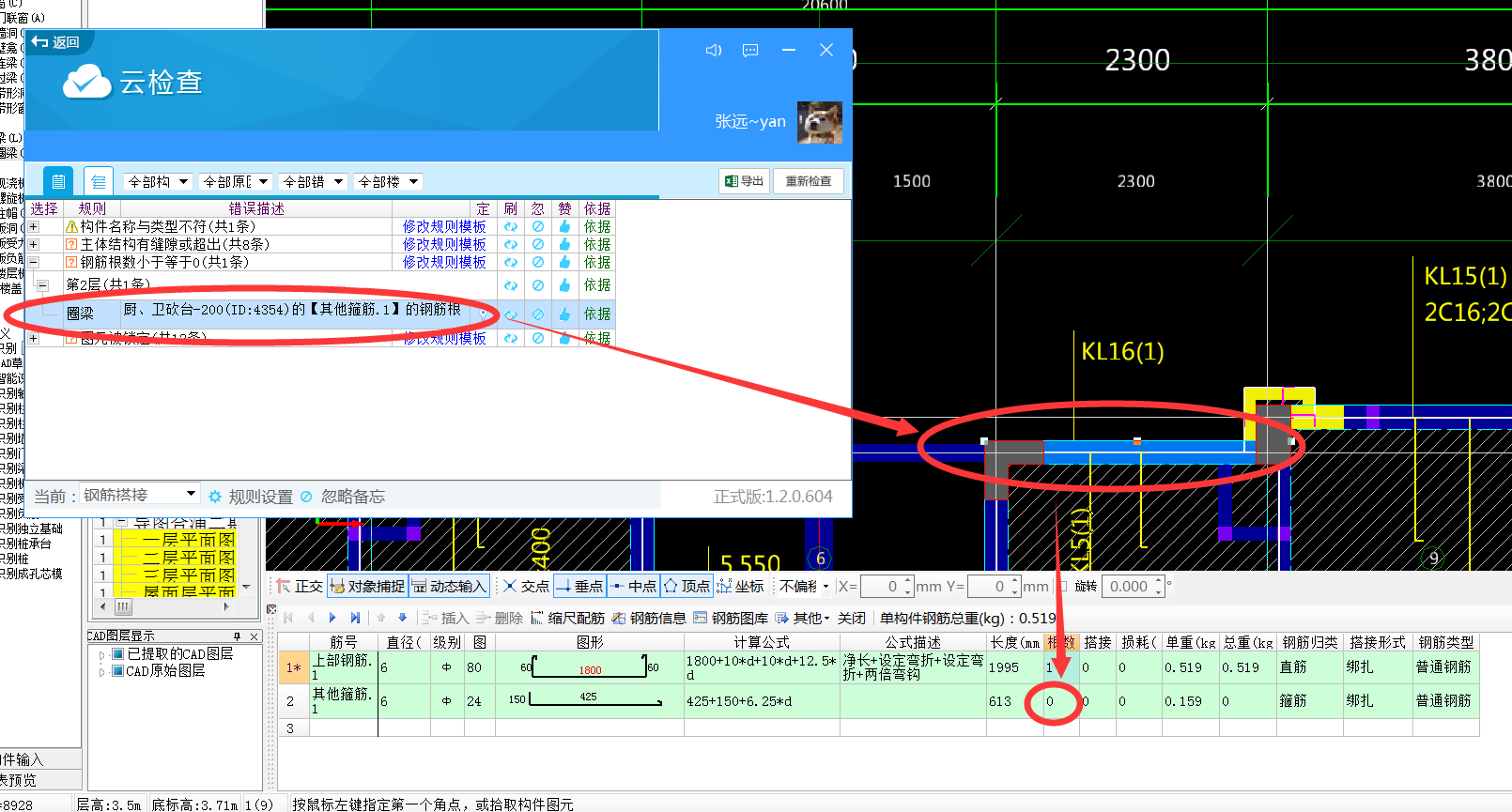The width and height of the screenshot is (1512, 812).
Task: Click the Y= offset input field
Action: [994, 586]
